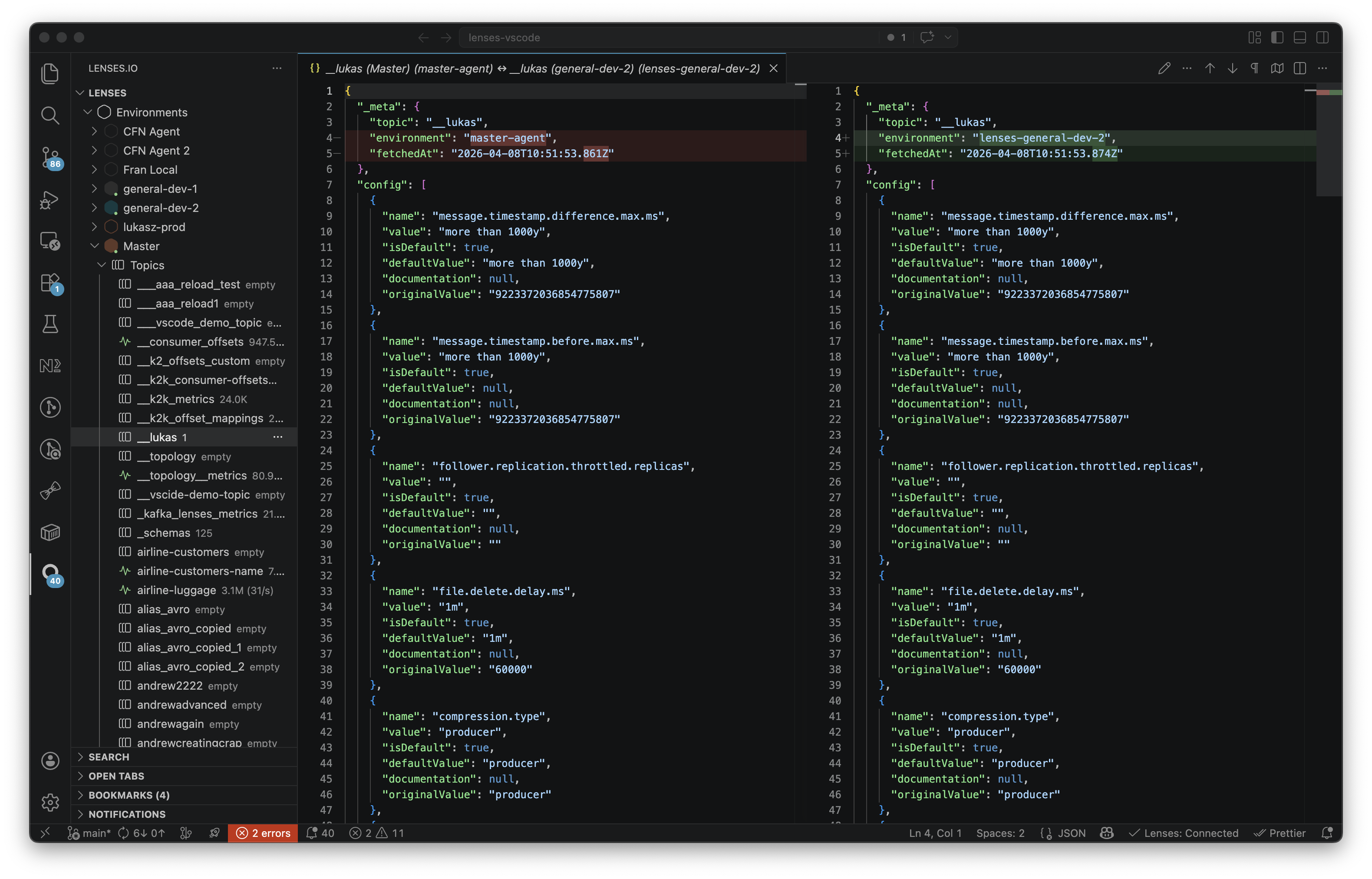Toggle the map icon in diff toolbar
The height and width of the screenshot is (879, 1372).
[x=1277, y=69]
